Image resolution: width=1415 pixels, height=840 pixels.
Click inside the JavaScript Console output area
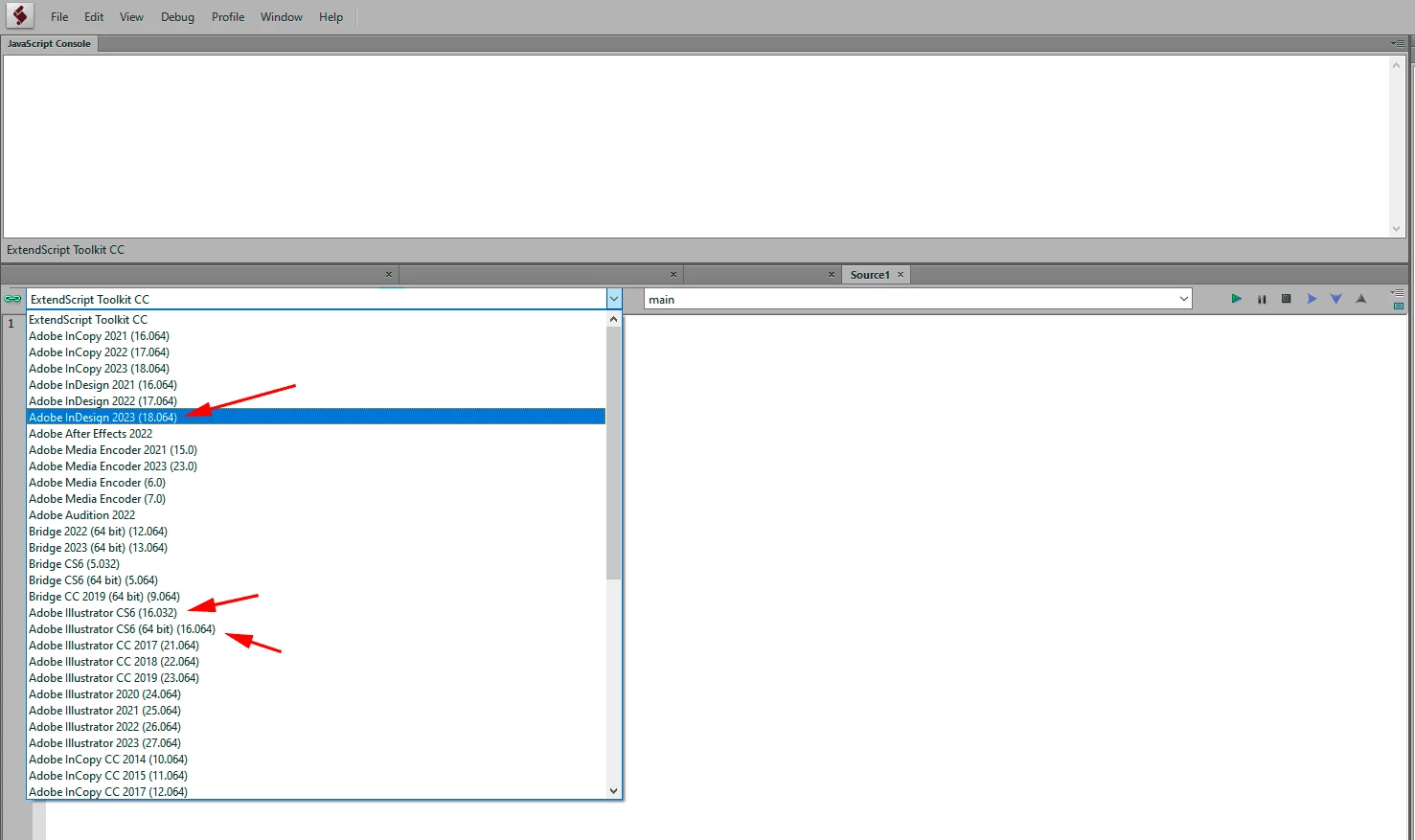tap(696, 146)
